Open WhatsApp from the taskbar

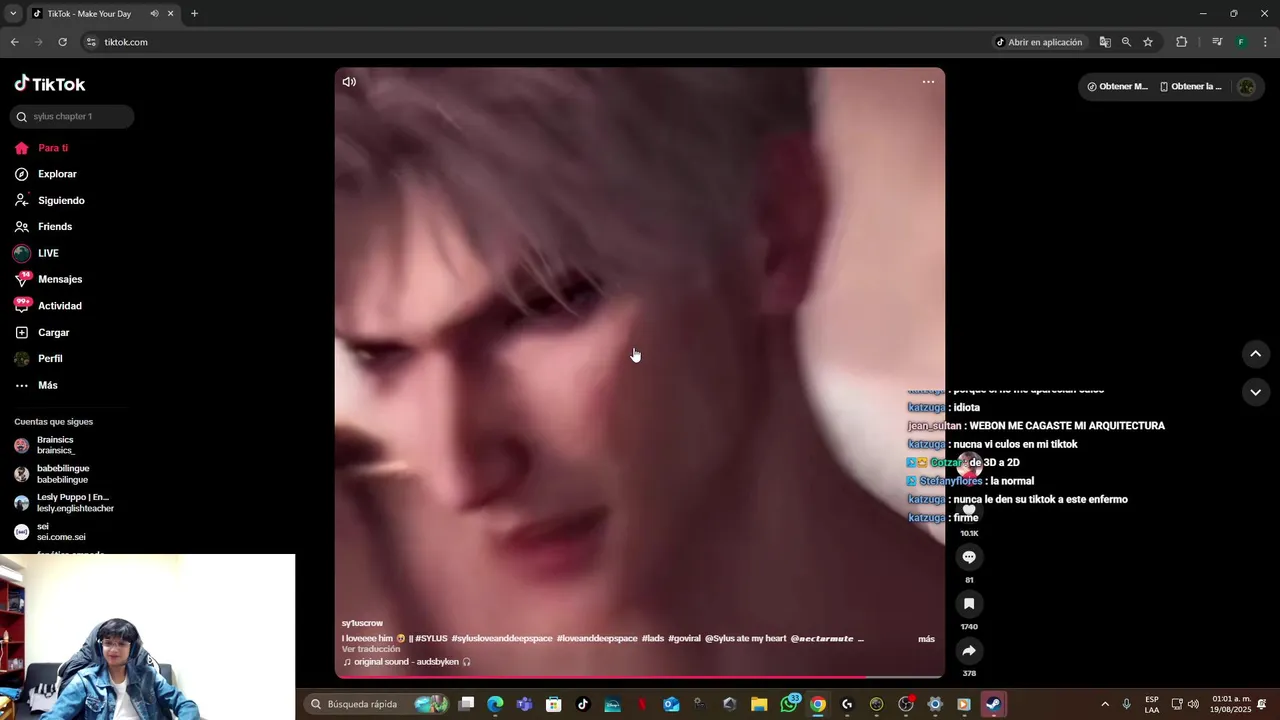pos(789,704)
